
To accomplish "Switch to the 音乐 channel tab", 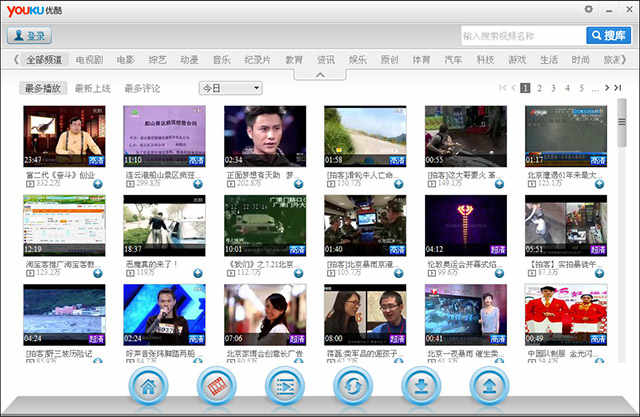I will [x=222, y=60].
